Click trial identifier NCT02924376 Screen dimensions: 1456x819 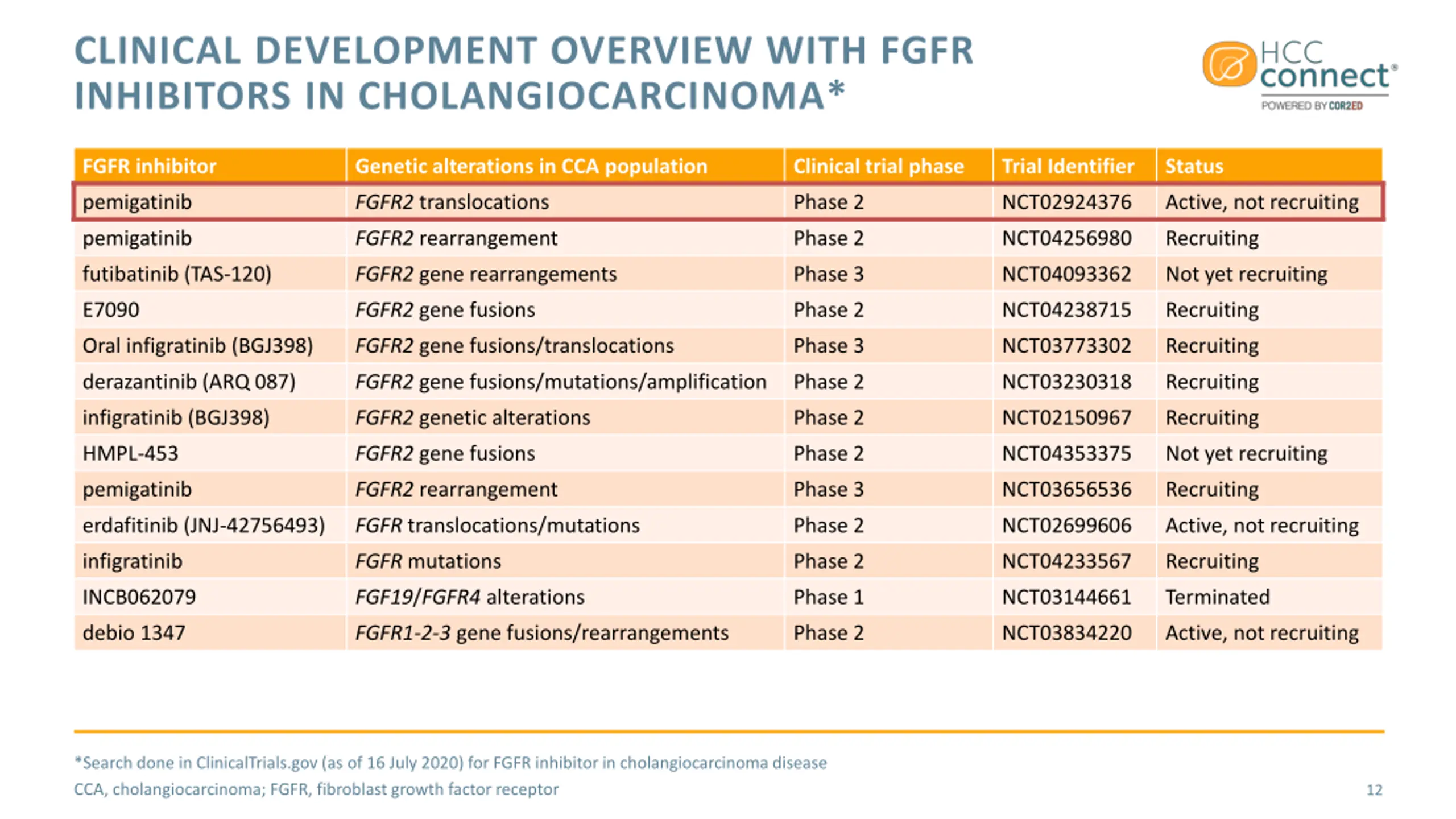(x=1066, y=202)
